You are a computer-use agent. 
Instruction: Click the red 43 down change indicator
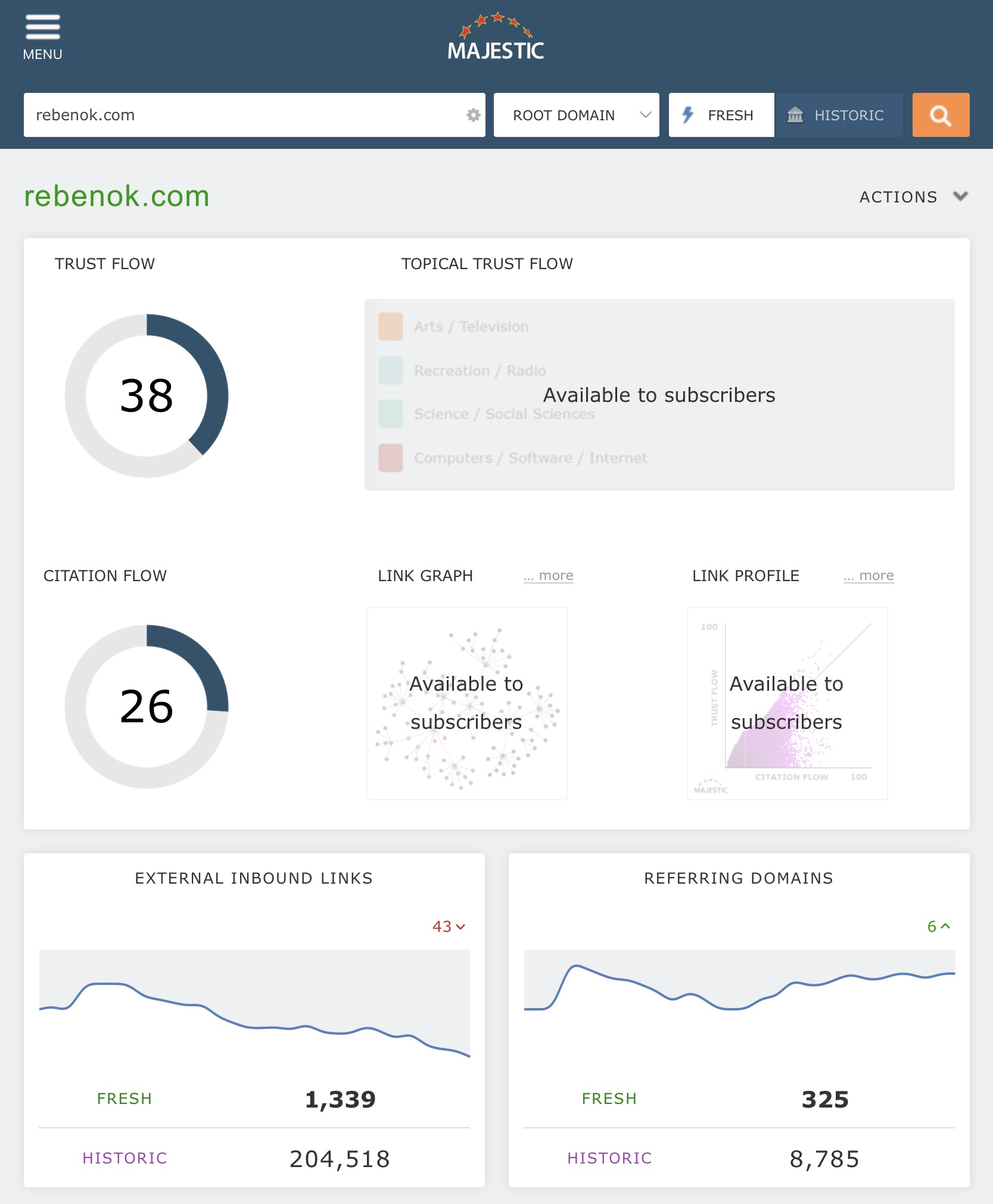(449, 927)
